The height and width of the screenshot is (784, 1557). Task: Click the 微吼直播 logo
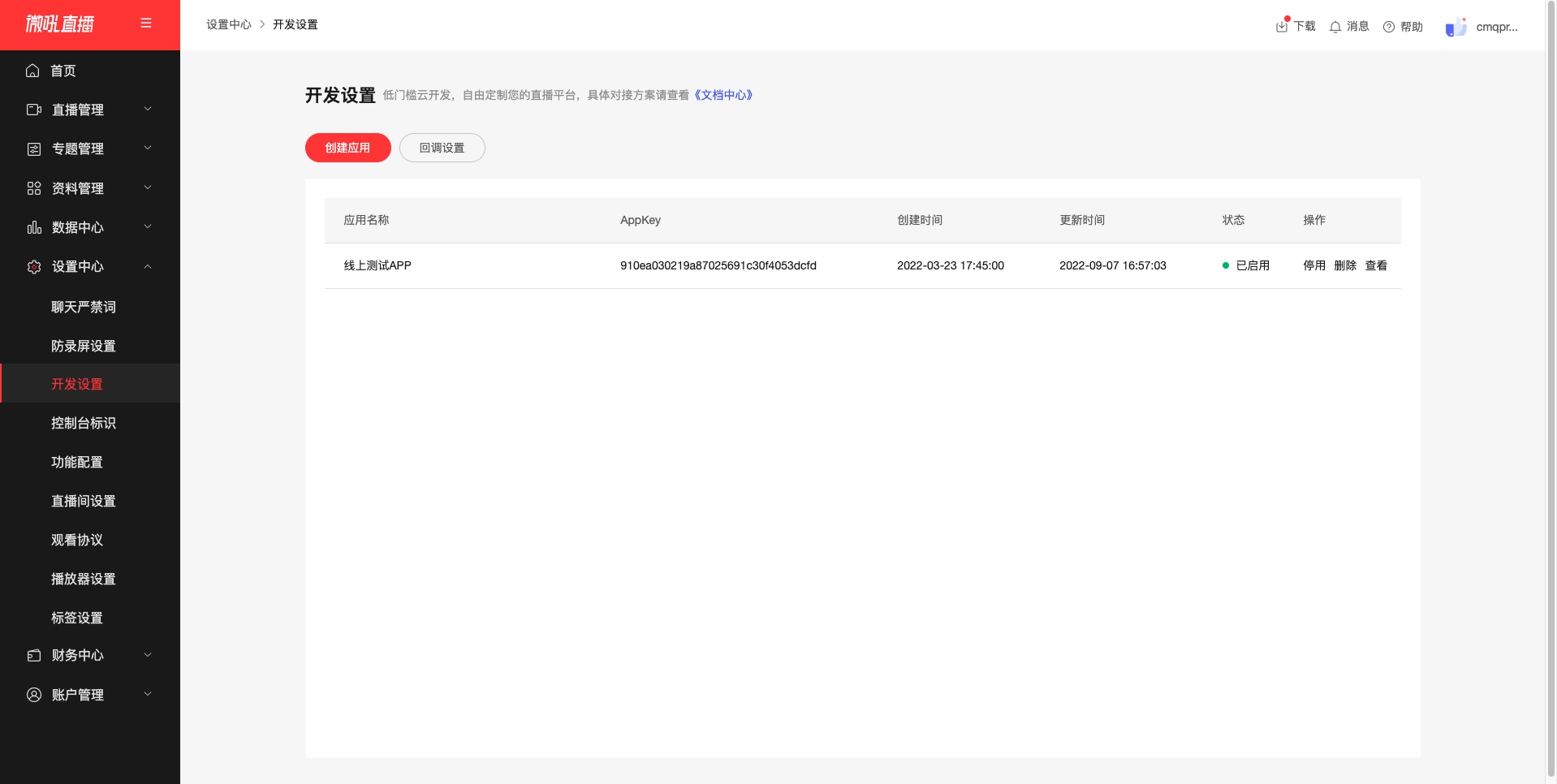[60, 24]
